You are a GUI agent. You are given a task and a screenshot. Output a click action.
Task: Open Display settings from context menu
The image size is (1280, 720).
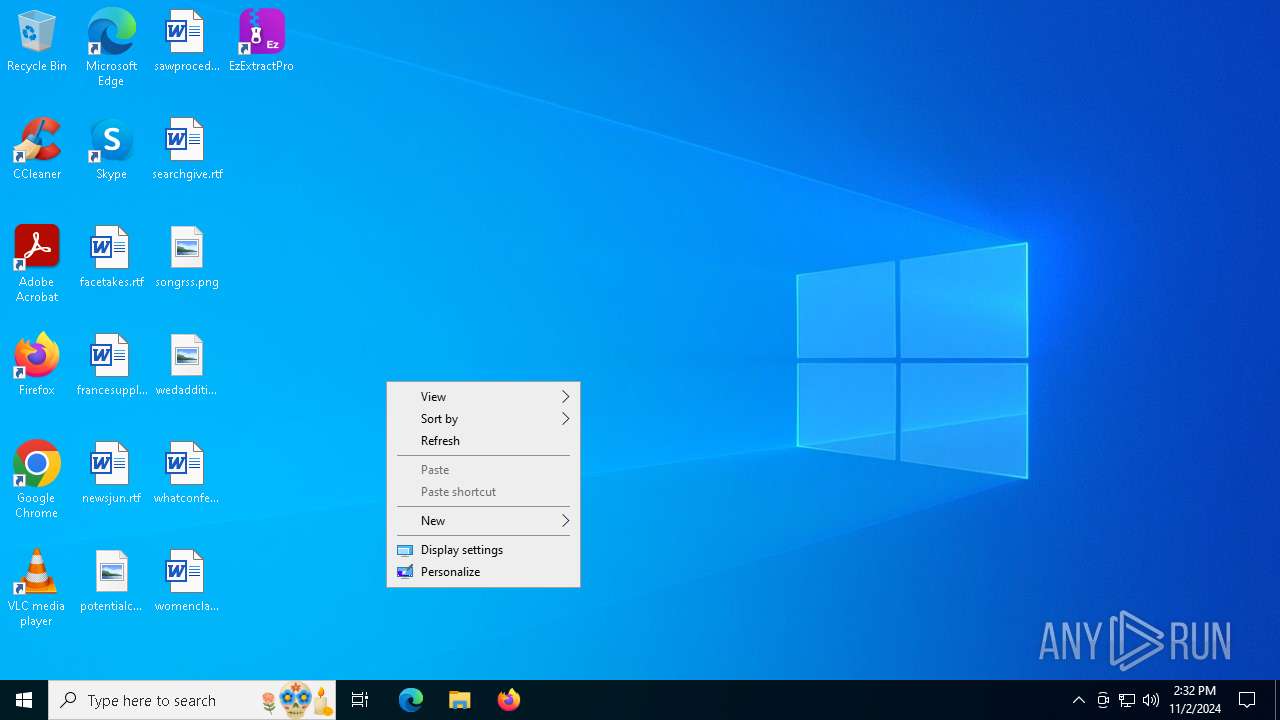pos(483,550)
